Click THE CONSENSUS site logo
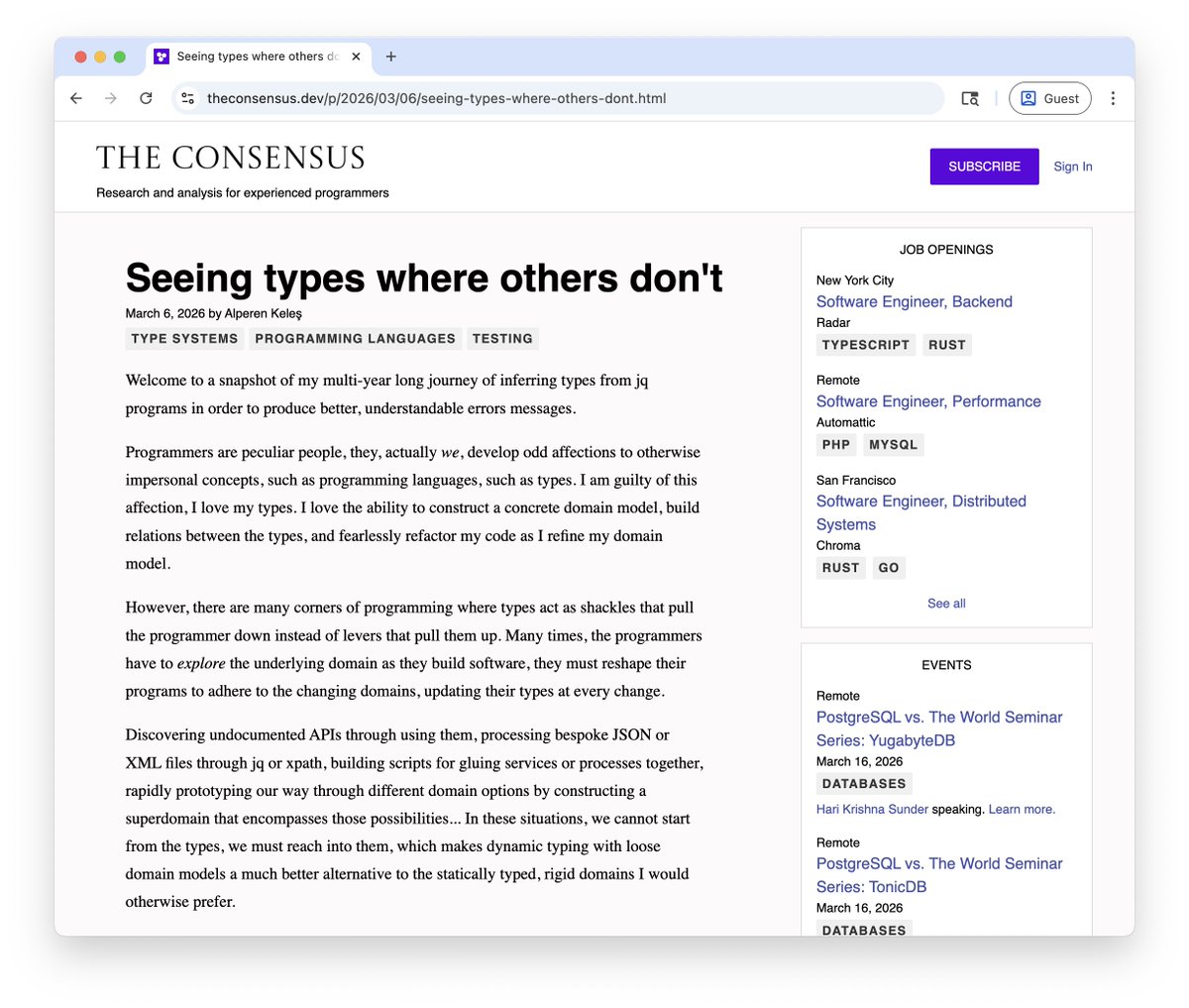 231,158
